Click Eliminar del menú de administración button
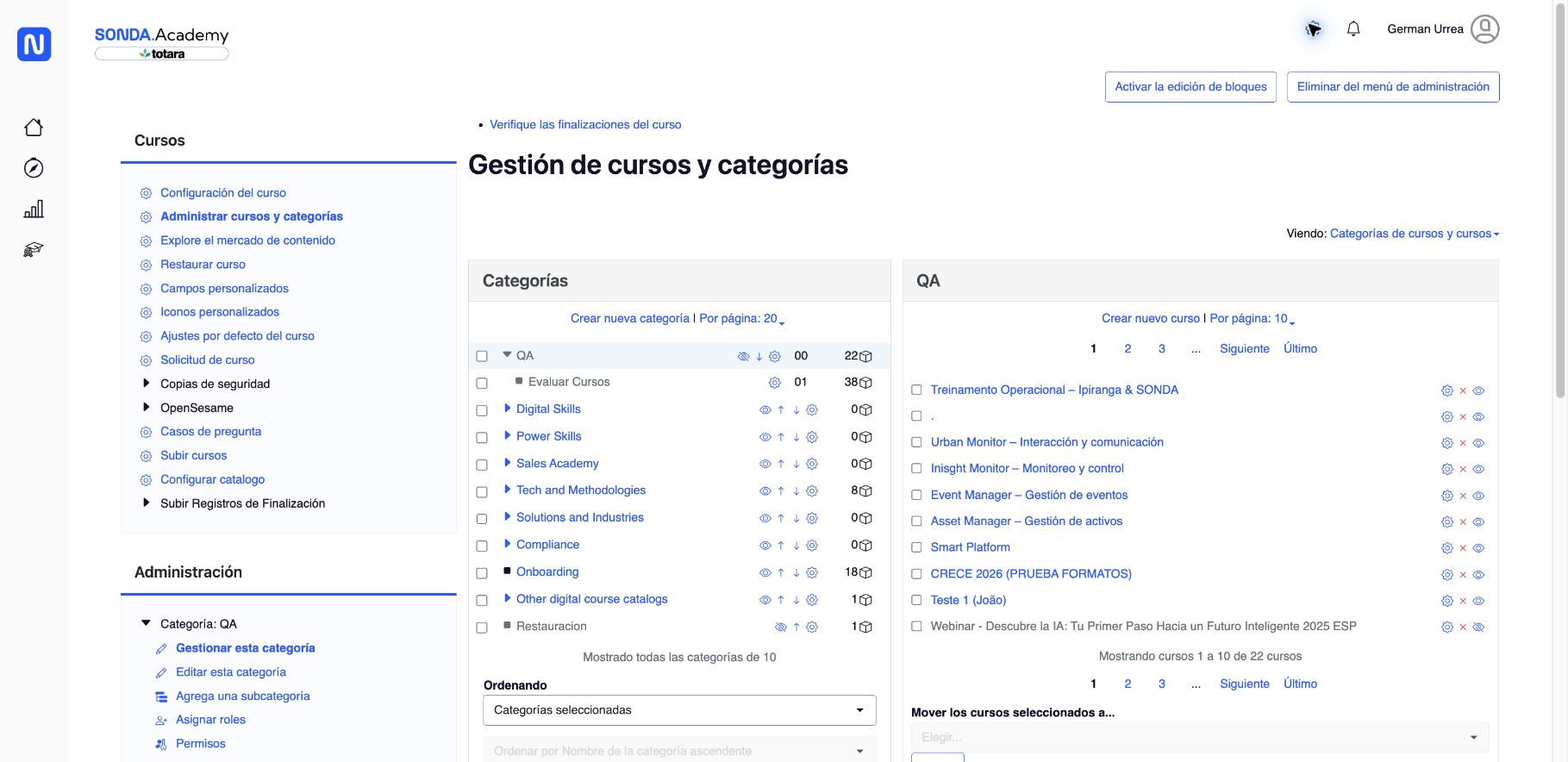The width and height of the screenshot is (1568, 762). pos(1393,87)
